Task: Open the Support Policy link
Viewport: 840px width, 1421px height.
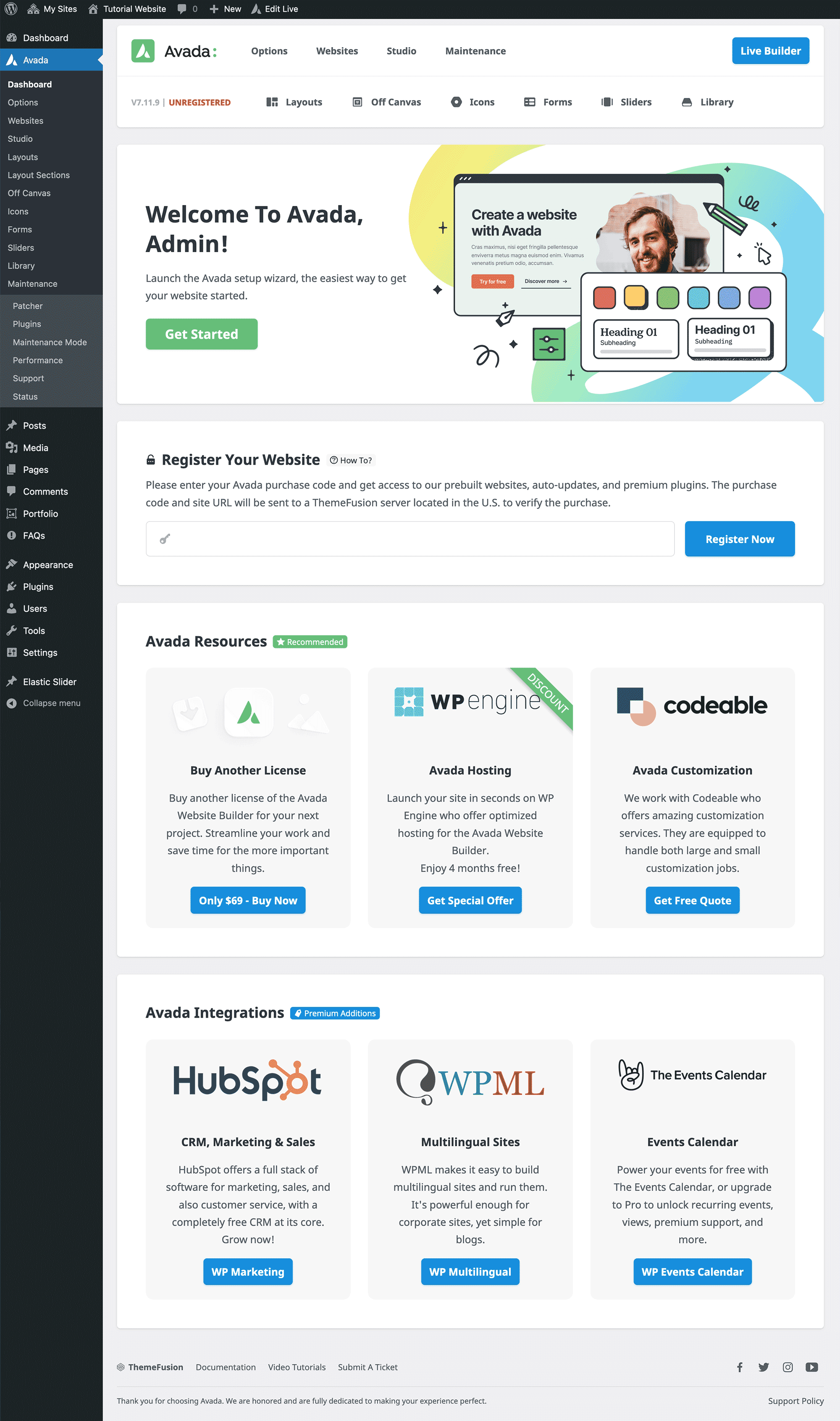Action: pos(795,1400)
